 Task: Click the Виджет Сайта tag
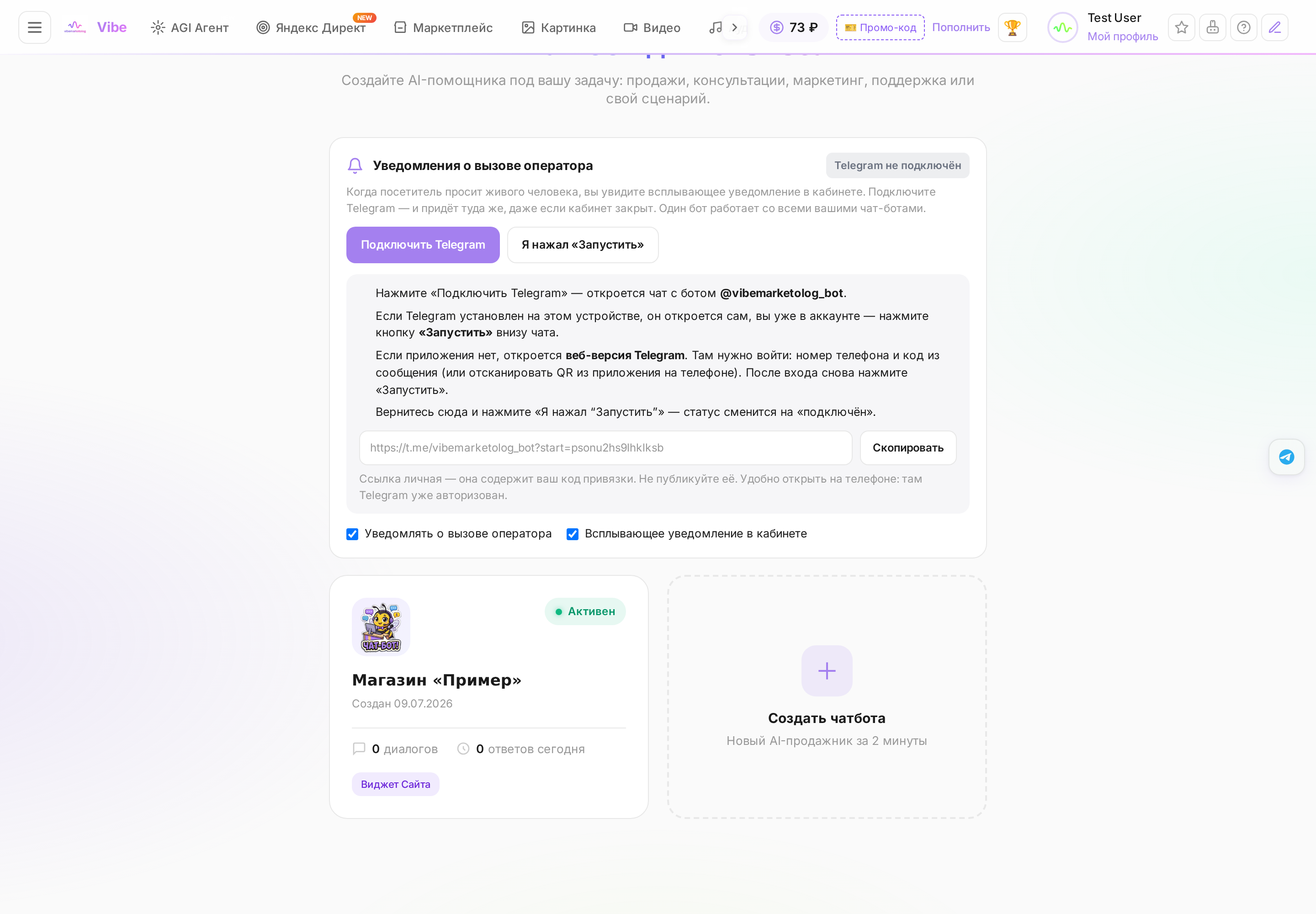pyautogui.click(x=395, y=785)
